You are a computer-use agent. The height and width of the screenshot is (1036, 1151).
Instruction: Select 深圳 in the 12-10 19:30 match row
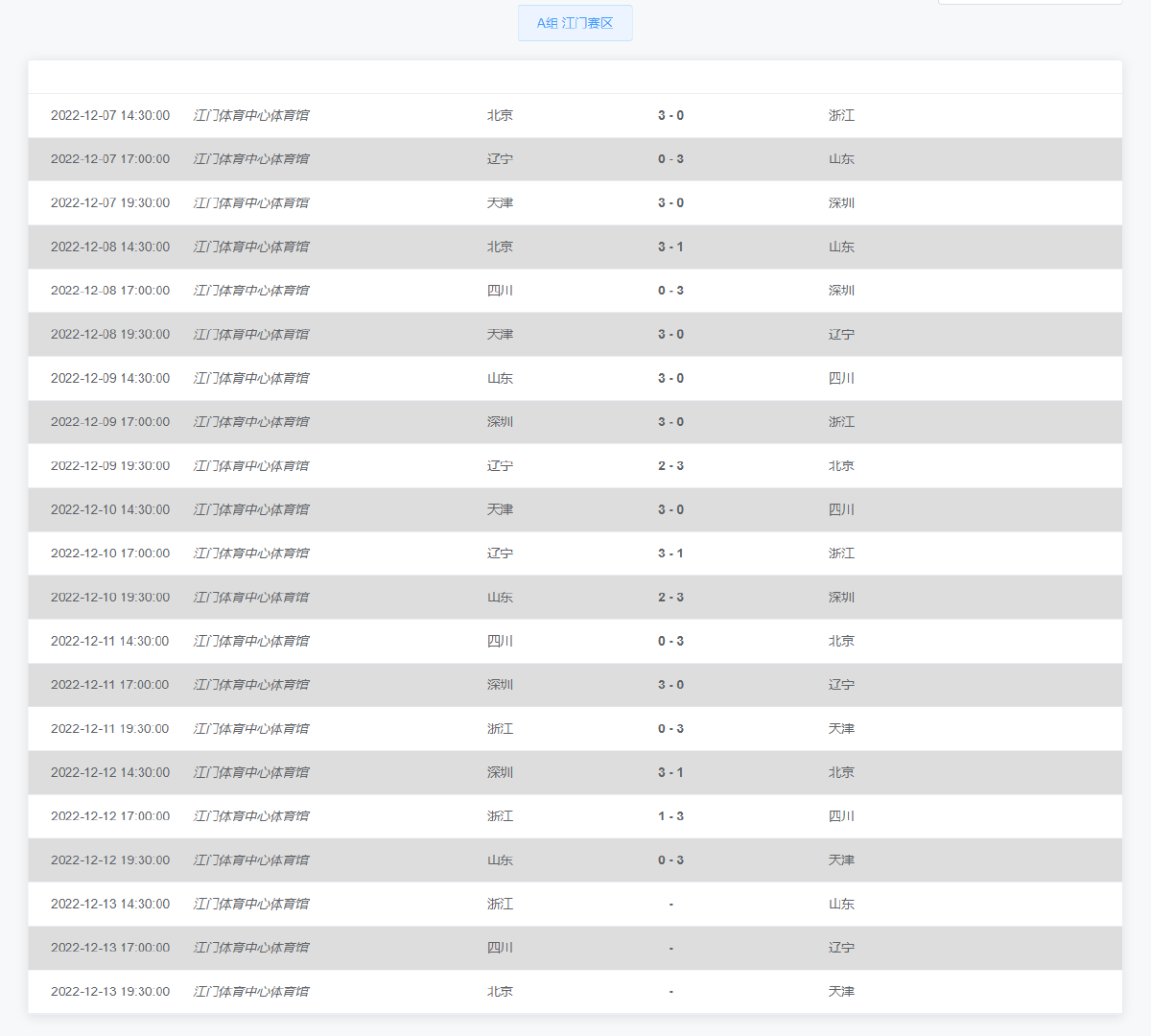coord(841,598)
